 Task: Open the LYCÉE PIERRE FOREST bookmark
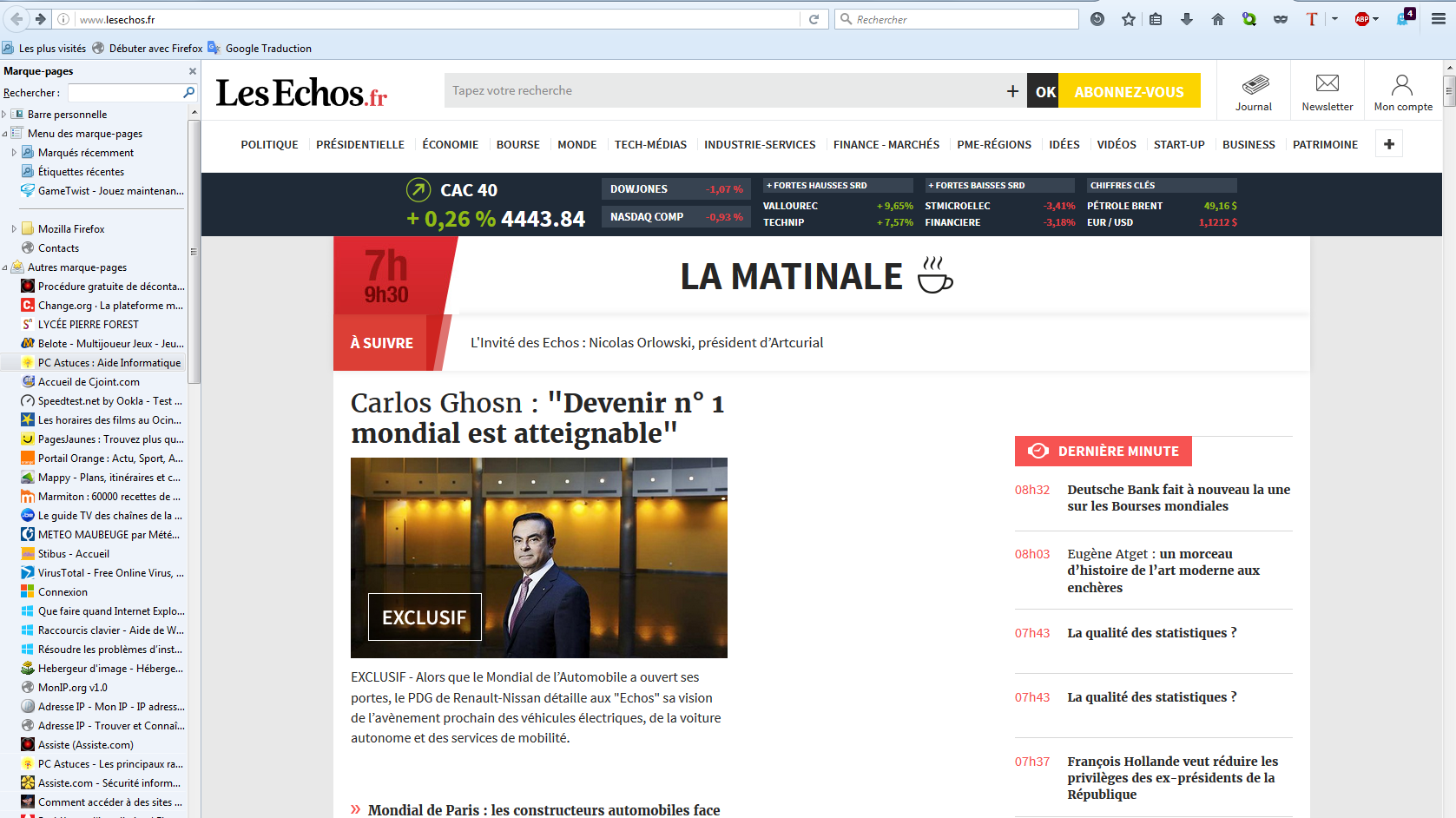pyautogui.click(x=80, y=325)
